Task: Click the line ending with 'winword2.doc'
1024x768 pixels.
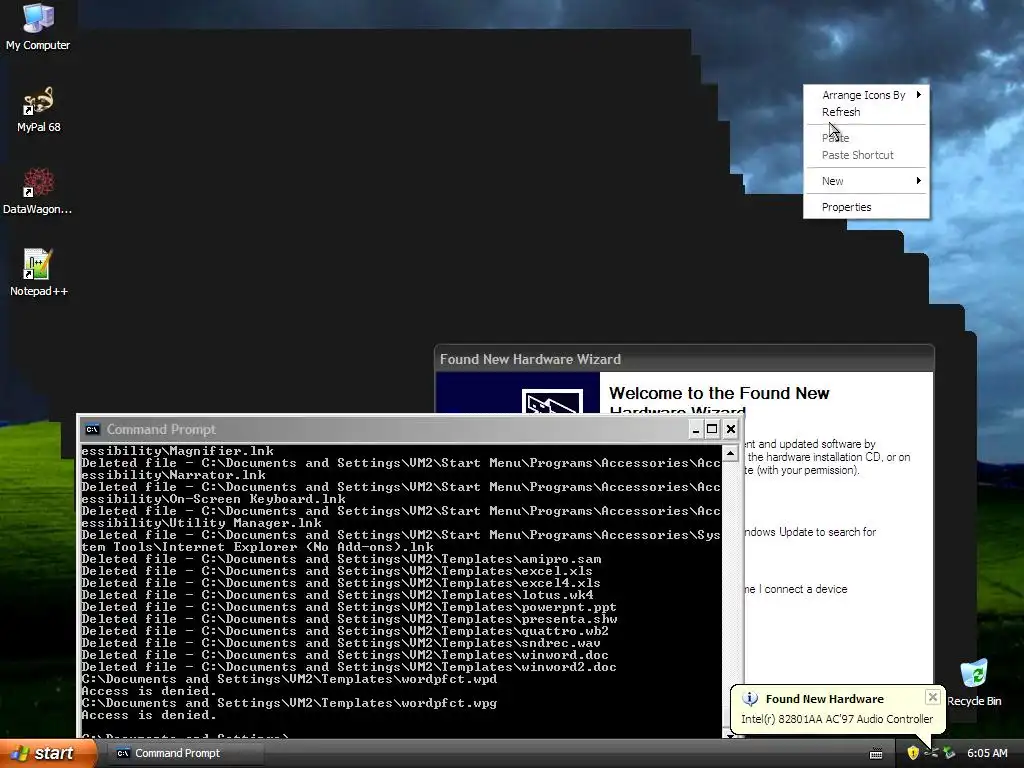Action: pyautogui.click(x=349, y=667)
